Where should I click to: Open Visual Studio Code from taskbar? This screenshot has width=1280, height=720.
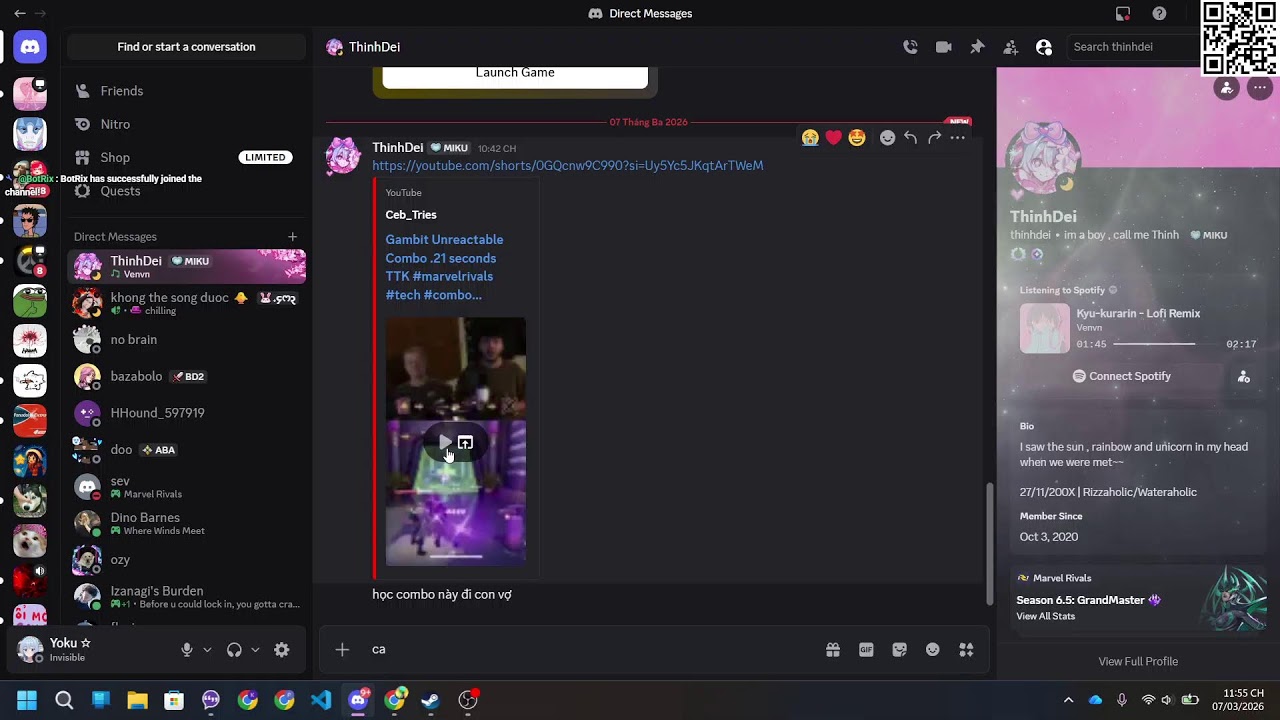point(321,700)
